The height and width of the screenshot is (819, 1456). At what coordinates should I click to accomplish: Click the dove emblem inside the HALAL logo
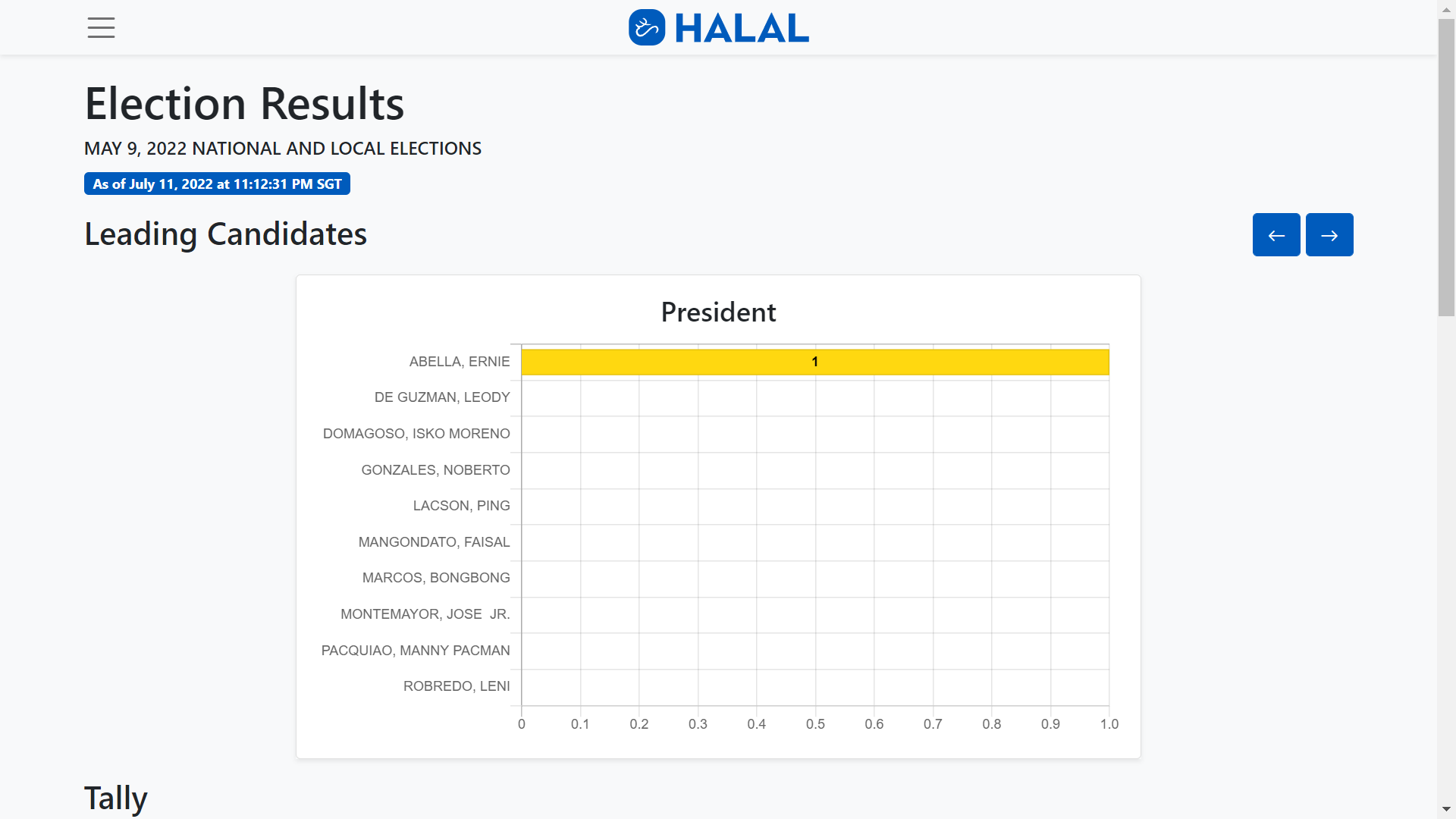647,27
